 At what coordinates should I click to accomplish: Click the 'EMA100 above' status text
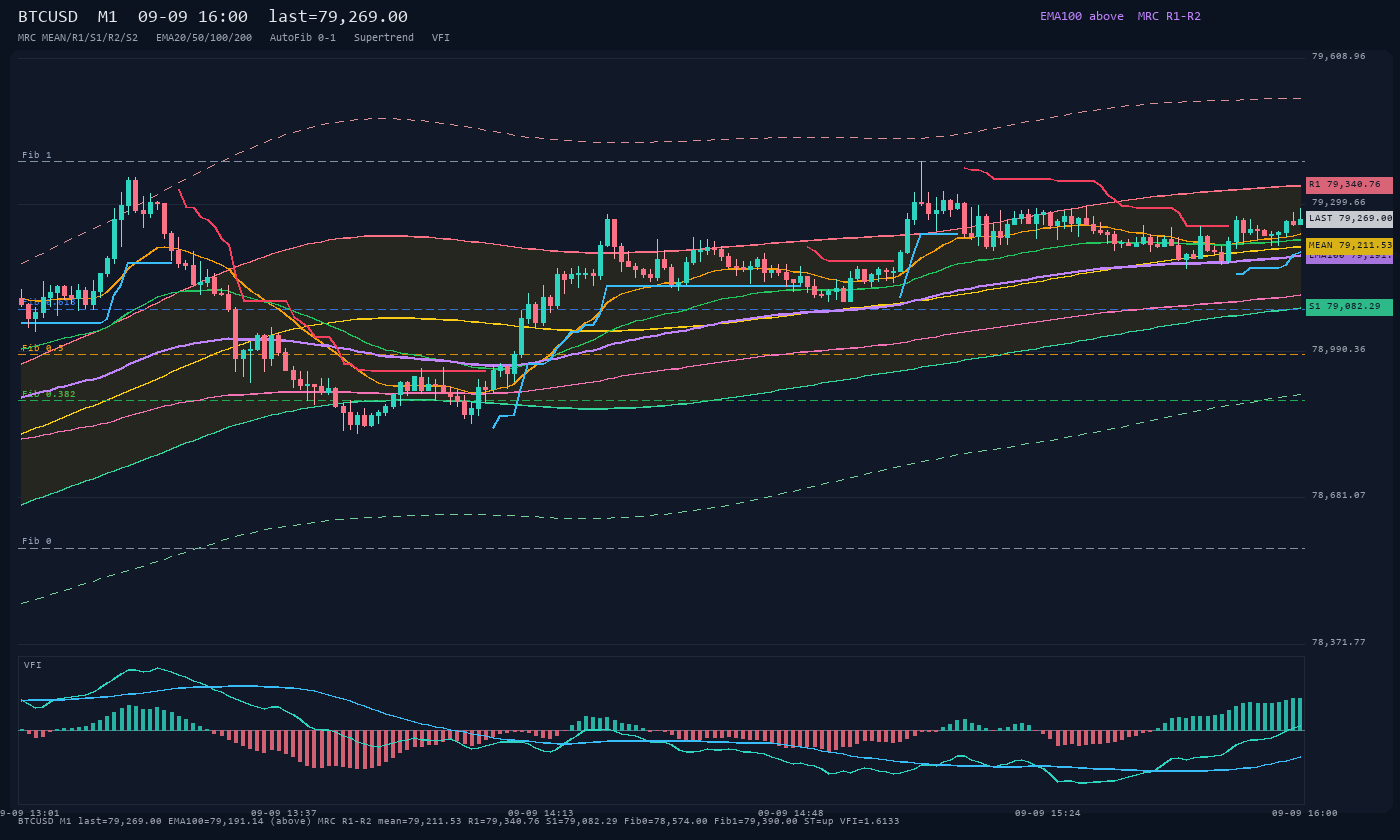click(1082, 16)
